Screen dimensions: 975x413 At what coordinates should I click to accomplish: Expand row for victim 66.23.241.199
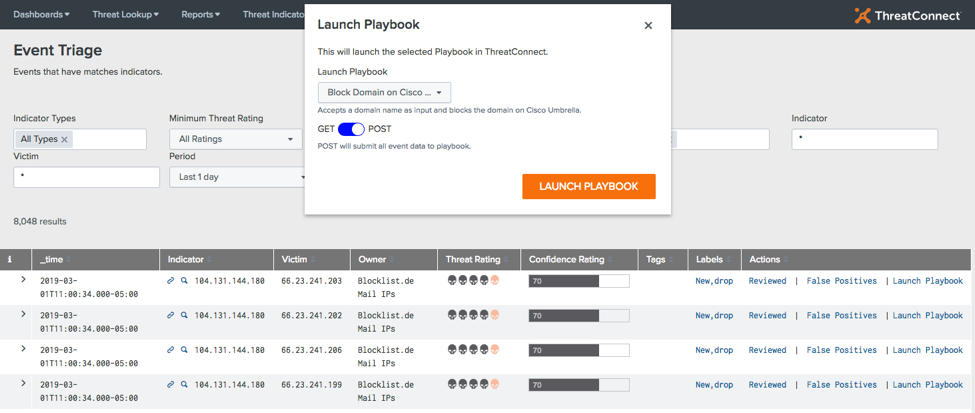(23, 383)
